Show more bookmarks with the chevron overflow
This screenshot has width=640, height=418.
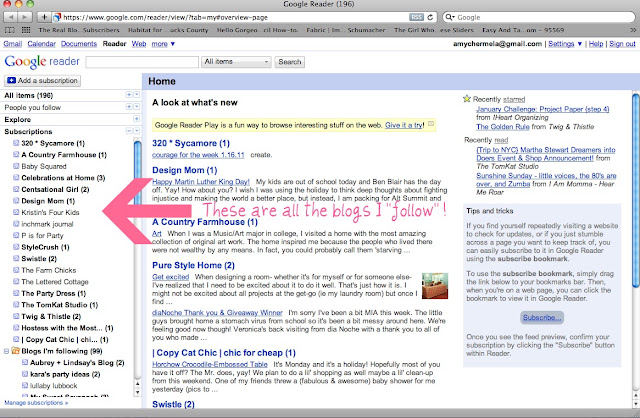(633, 30)
